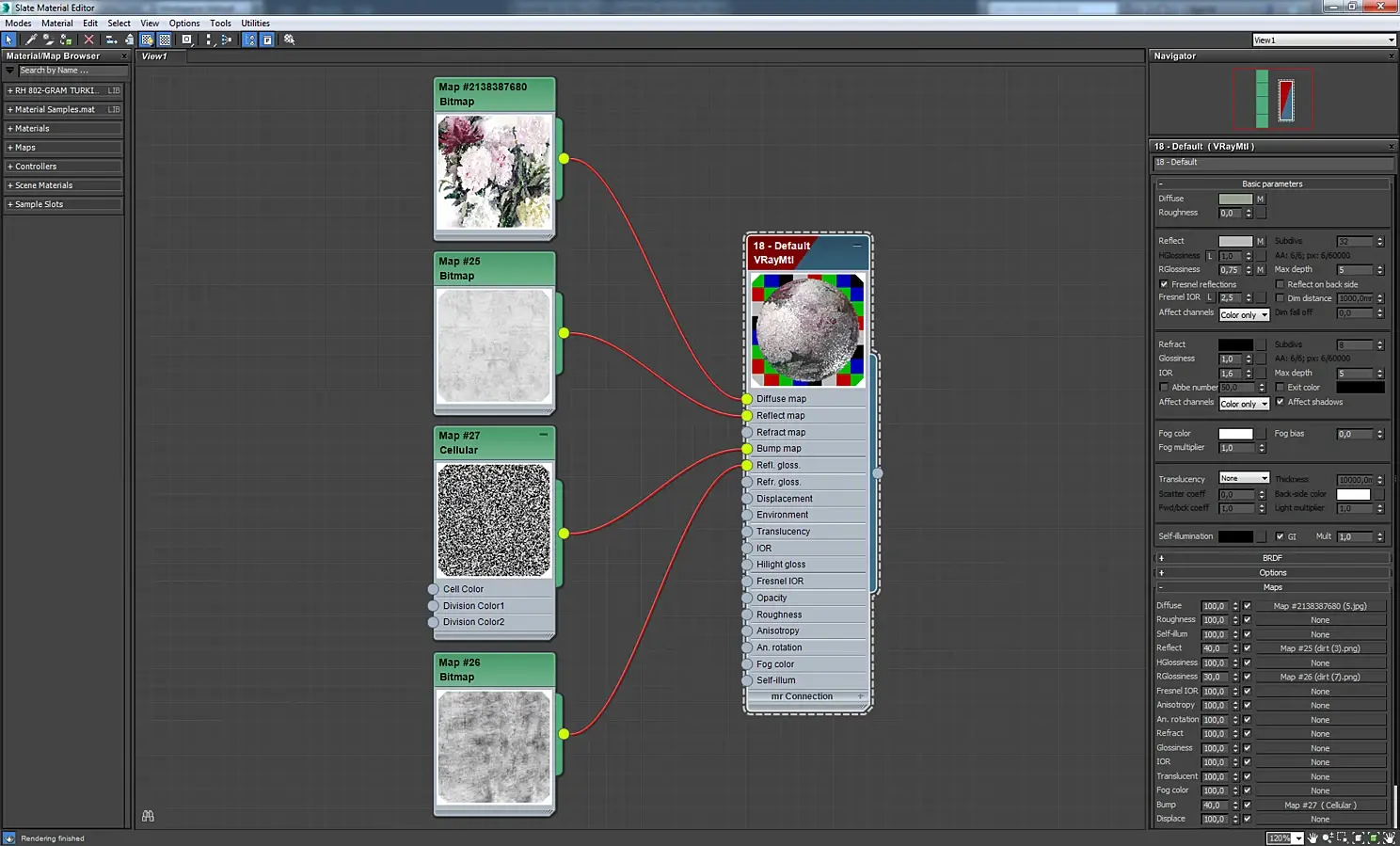Click the Assign Material to Selection icon
Screen dimensions: 1400x846
[66, 40]
